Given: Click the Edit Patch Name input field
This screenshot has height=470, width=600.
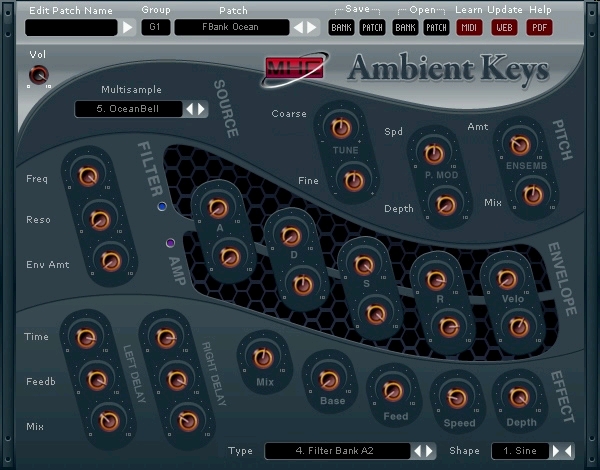Looking at the screenshot, I should click(71, 27).
